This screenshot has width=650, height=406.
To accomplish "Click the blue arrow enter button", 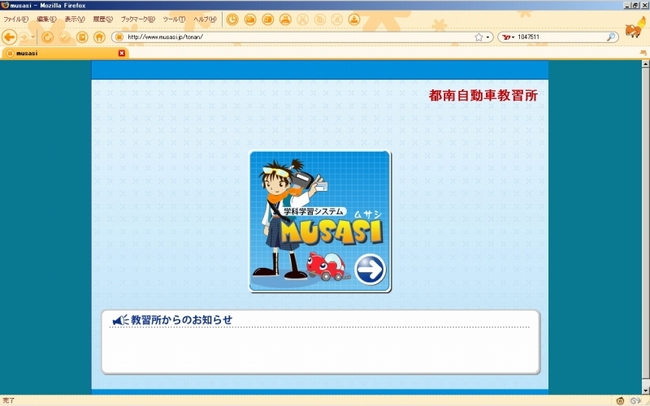I will click(x=370, y=270).
